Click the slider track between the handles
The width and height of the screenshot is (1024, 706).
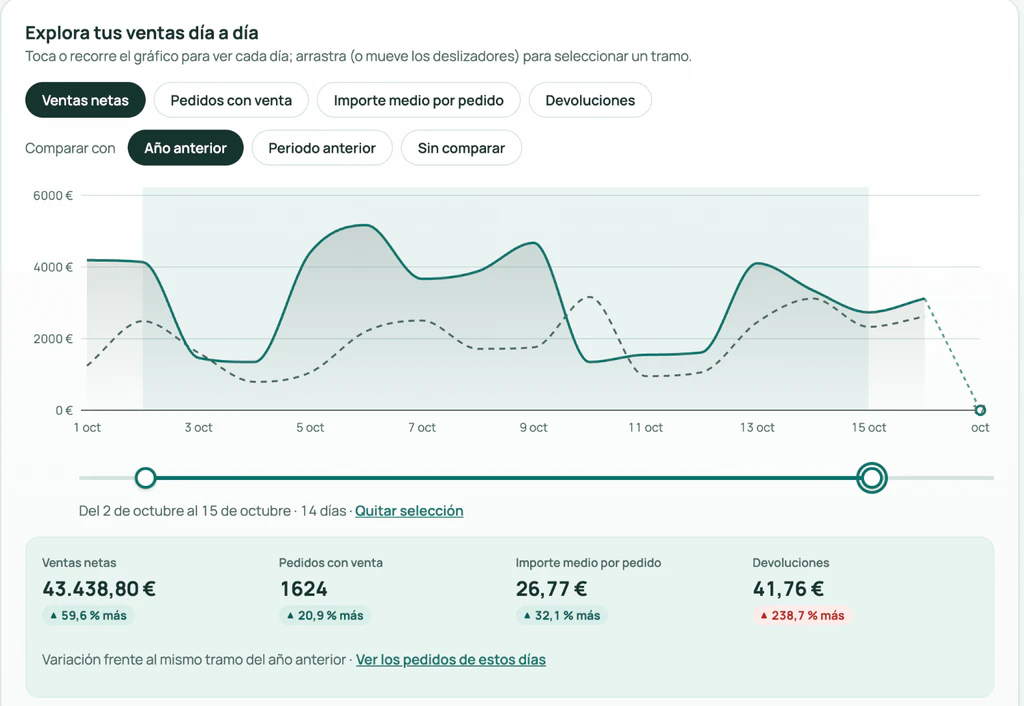click(508, 478)
